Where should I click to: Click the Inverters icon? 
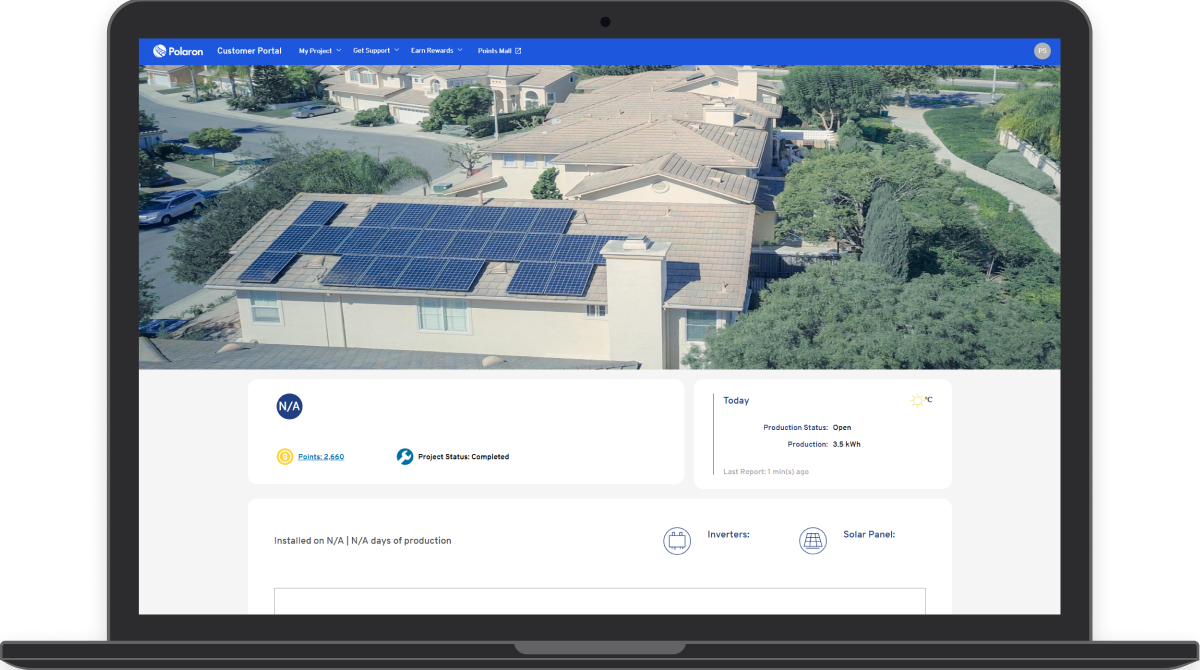coord(677,541)
